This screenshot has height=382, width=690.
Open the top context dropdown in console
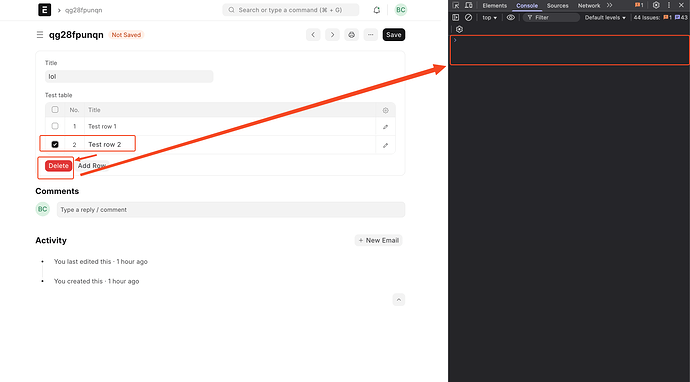(489, 18)
